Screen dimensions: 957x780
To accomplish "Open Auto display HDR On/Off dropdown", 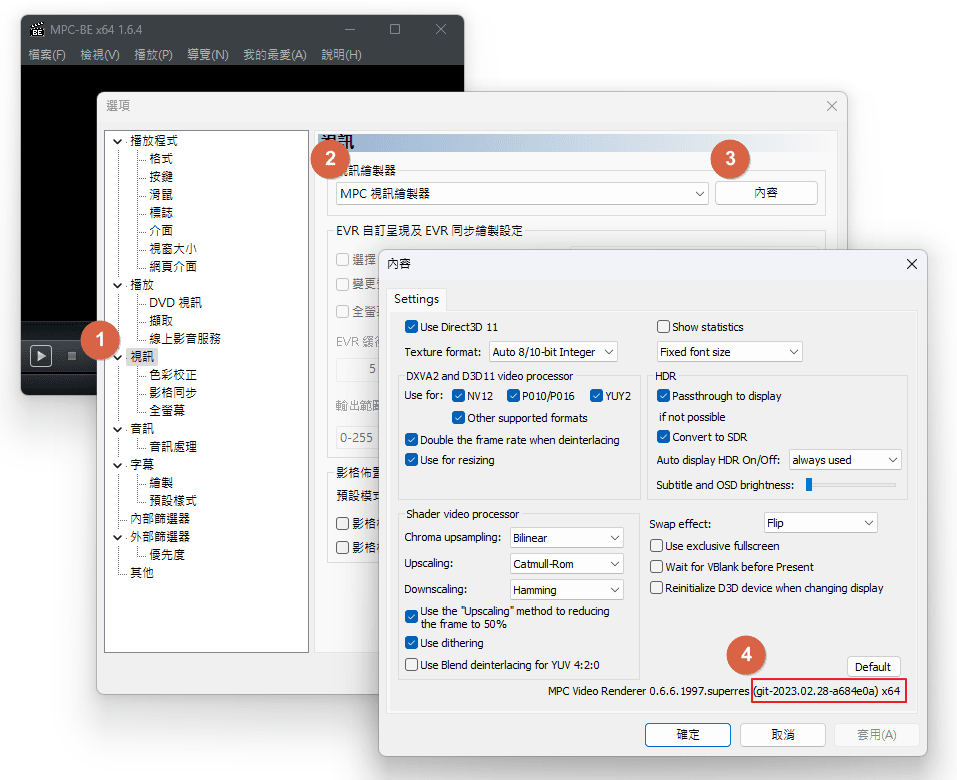I will click(x=845, y=460).
